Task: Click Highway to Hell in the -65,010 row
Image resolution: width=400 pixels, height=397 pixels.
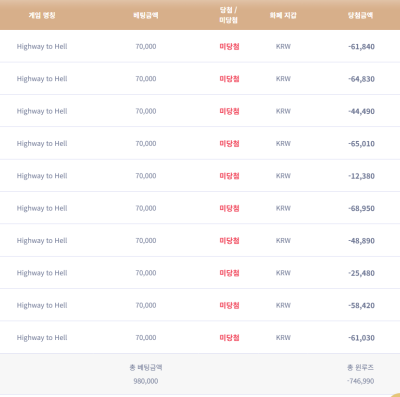Action: (42, 144)
